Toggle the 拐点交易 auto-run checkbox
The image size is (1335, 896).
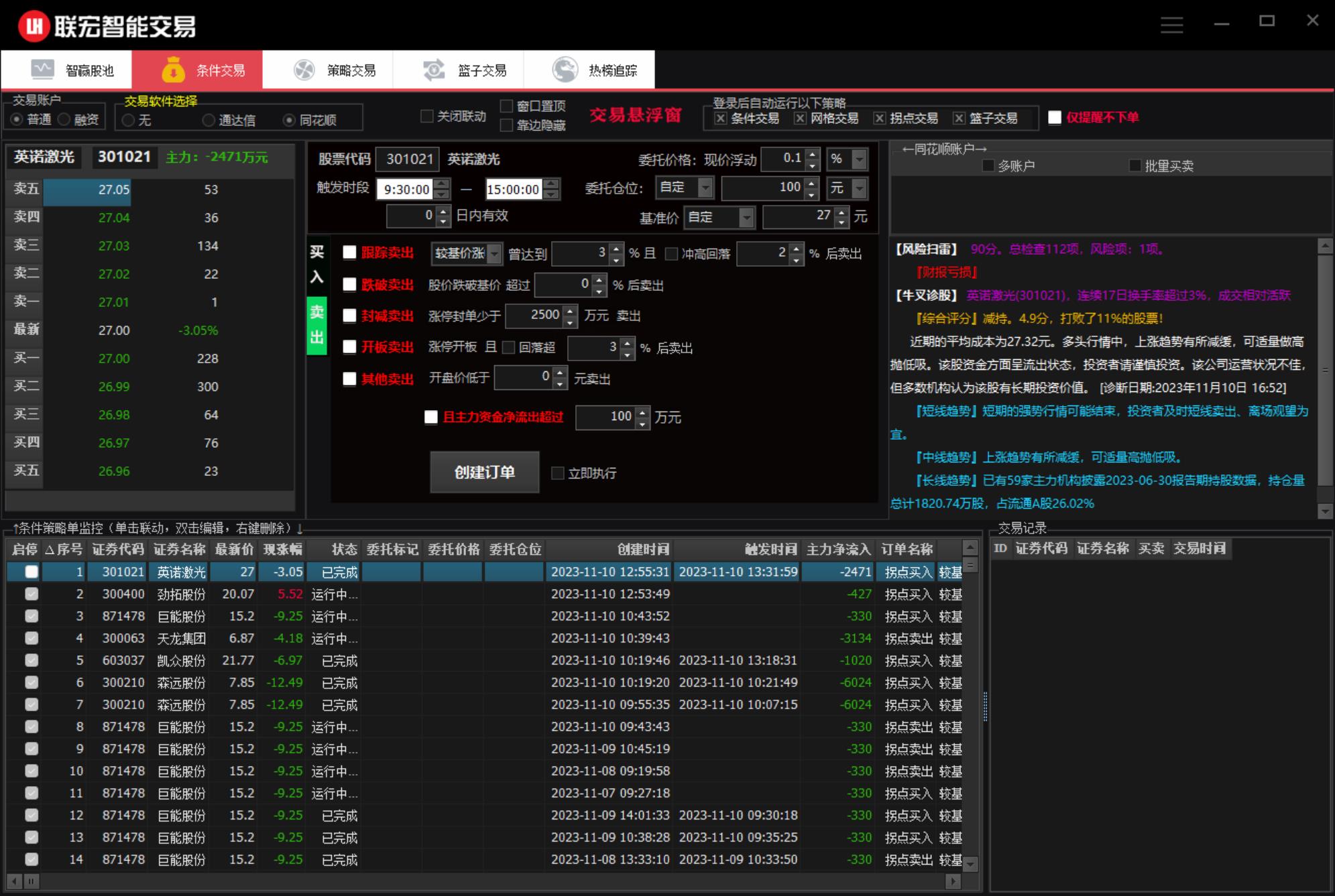(x=880, y=119)
